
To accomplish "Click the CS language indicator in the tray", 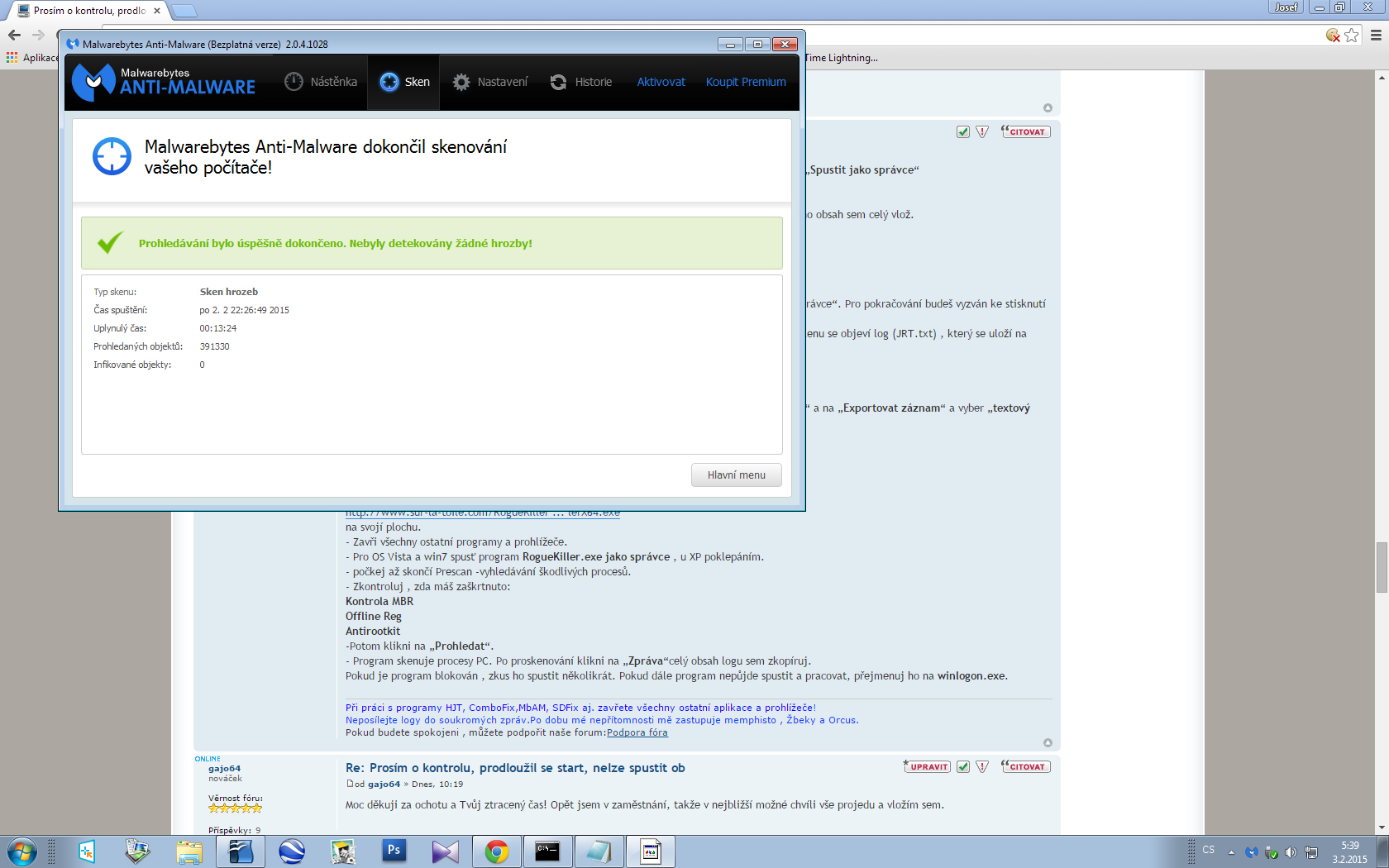I will pyautogui.click(x=1209, y=851).
